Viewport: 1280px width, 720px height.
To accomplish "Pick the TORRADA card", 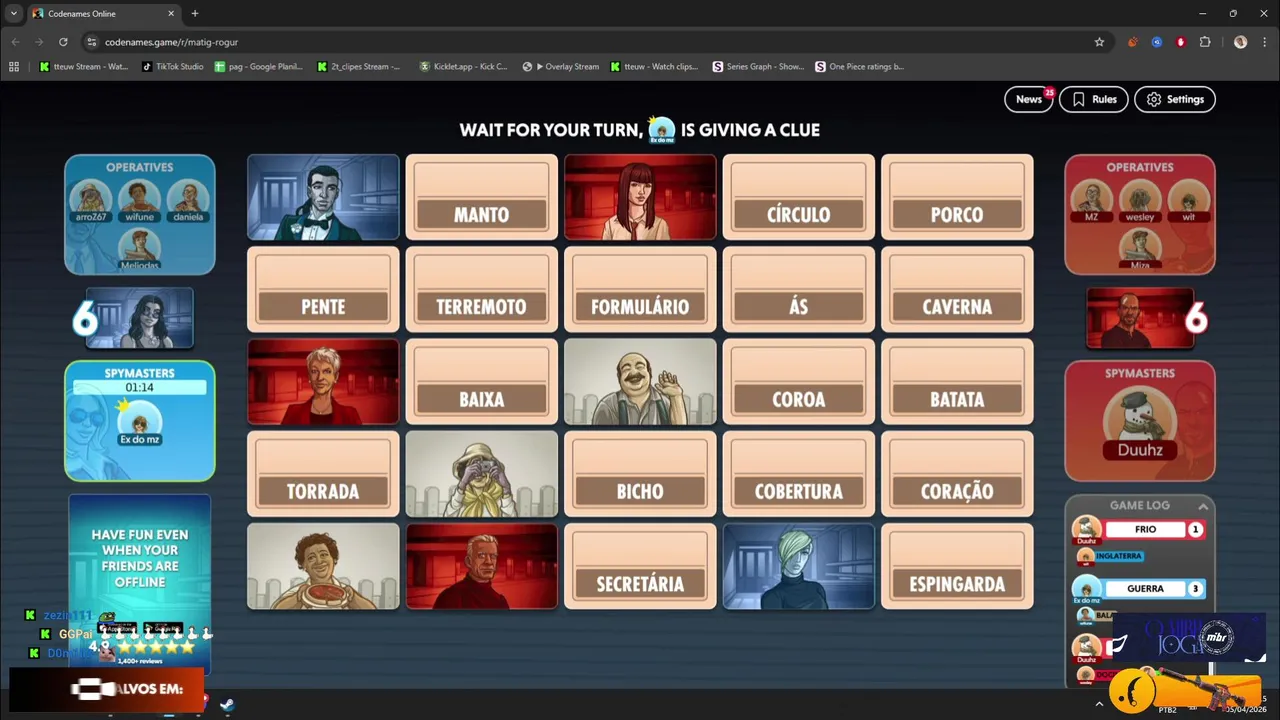I will click(x=323, y=474).
